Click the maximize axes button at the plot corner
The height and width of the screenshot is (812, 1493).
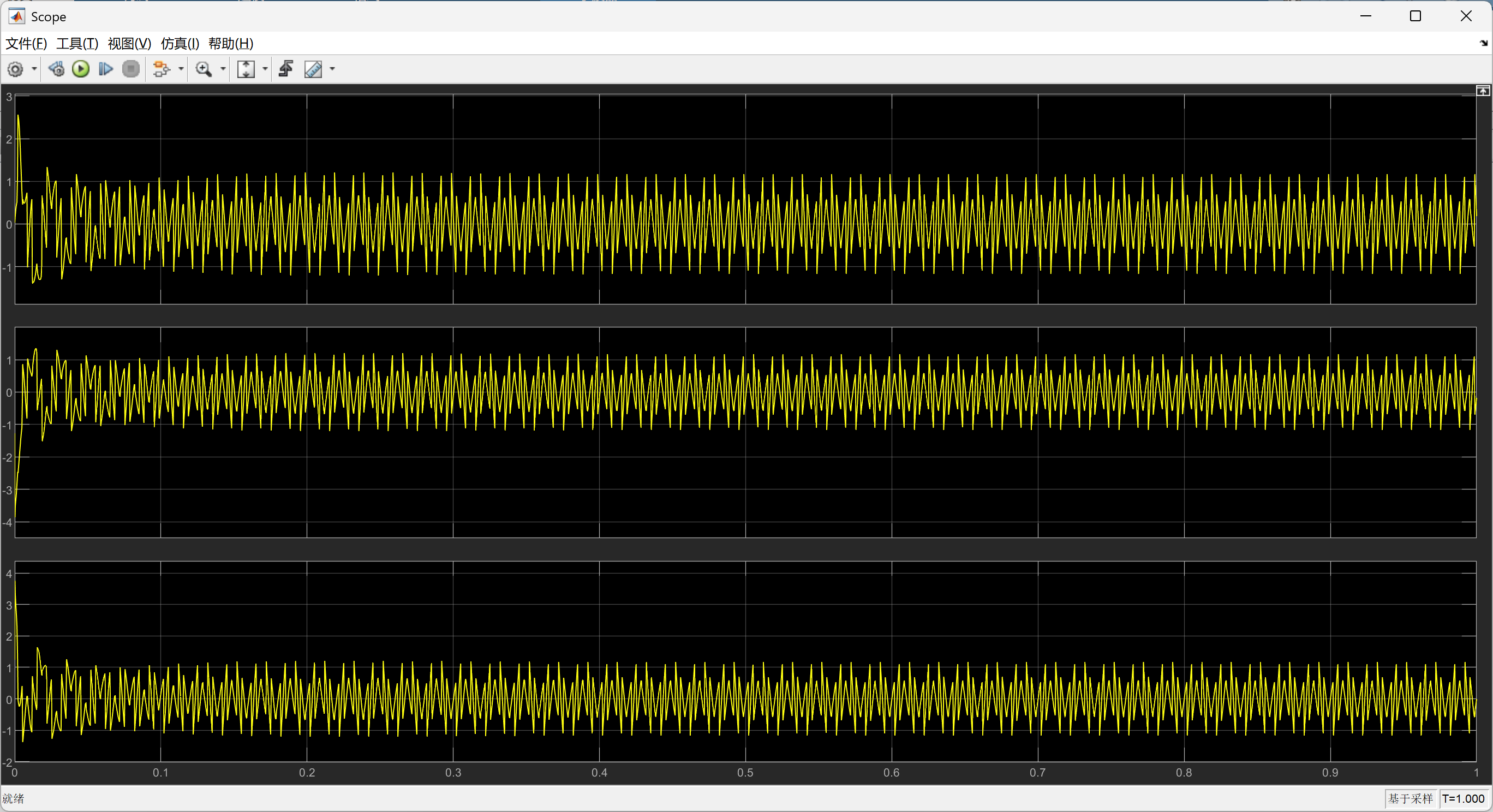click(x=1483, y=91)
